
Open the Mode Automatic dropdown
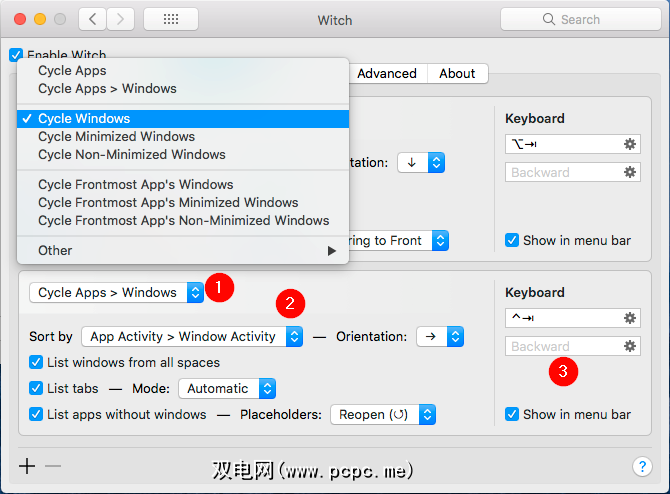click(x=227, y=388)
